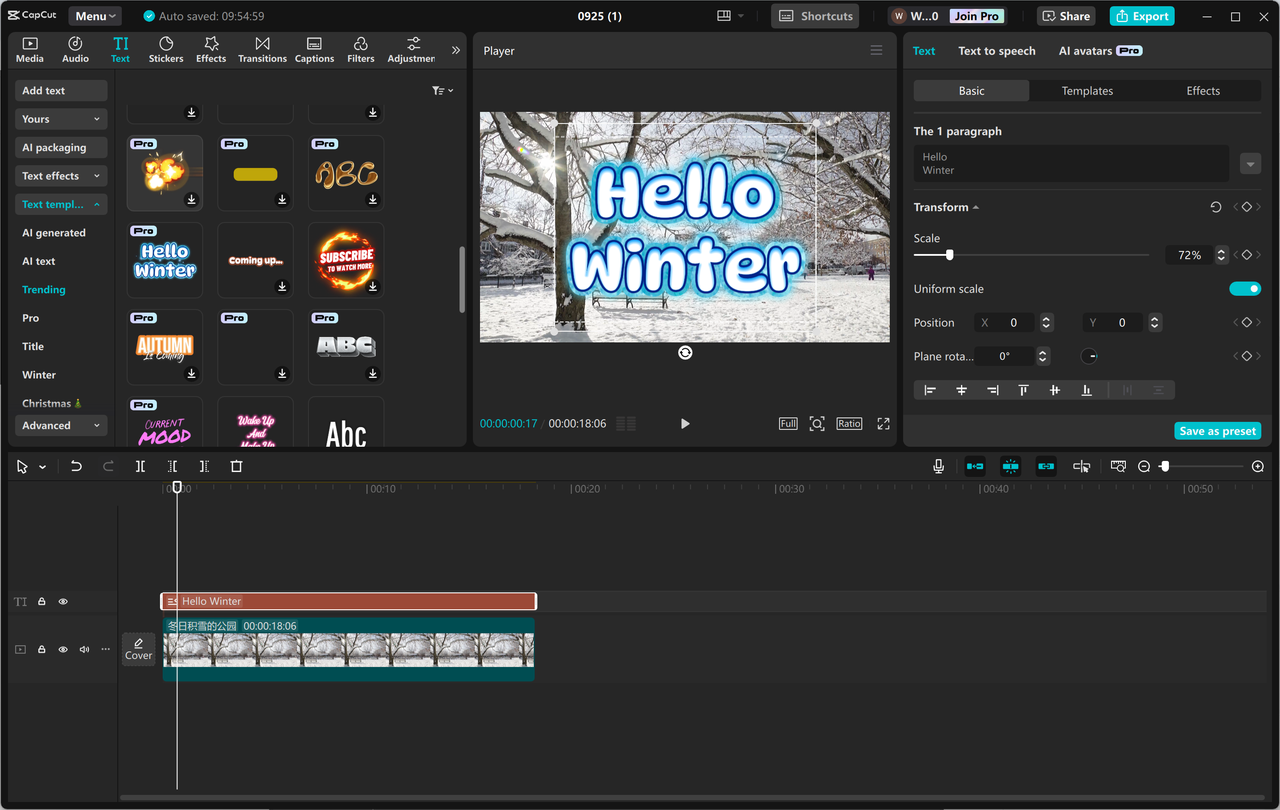
Task: Open the Filters panel
Action: (x=360, y=49)
